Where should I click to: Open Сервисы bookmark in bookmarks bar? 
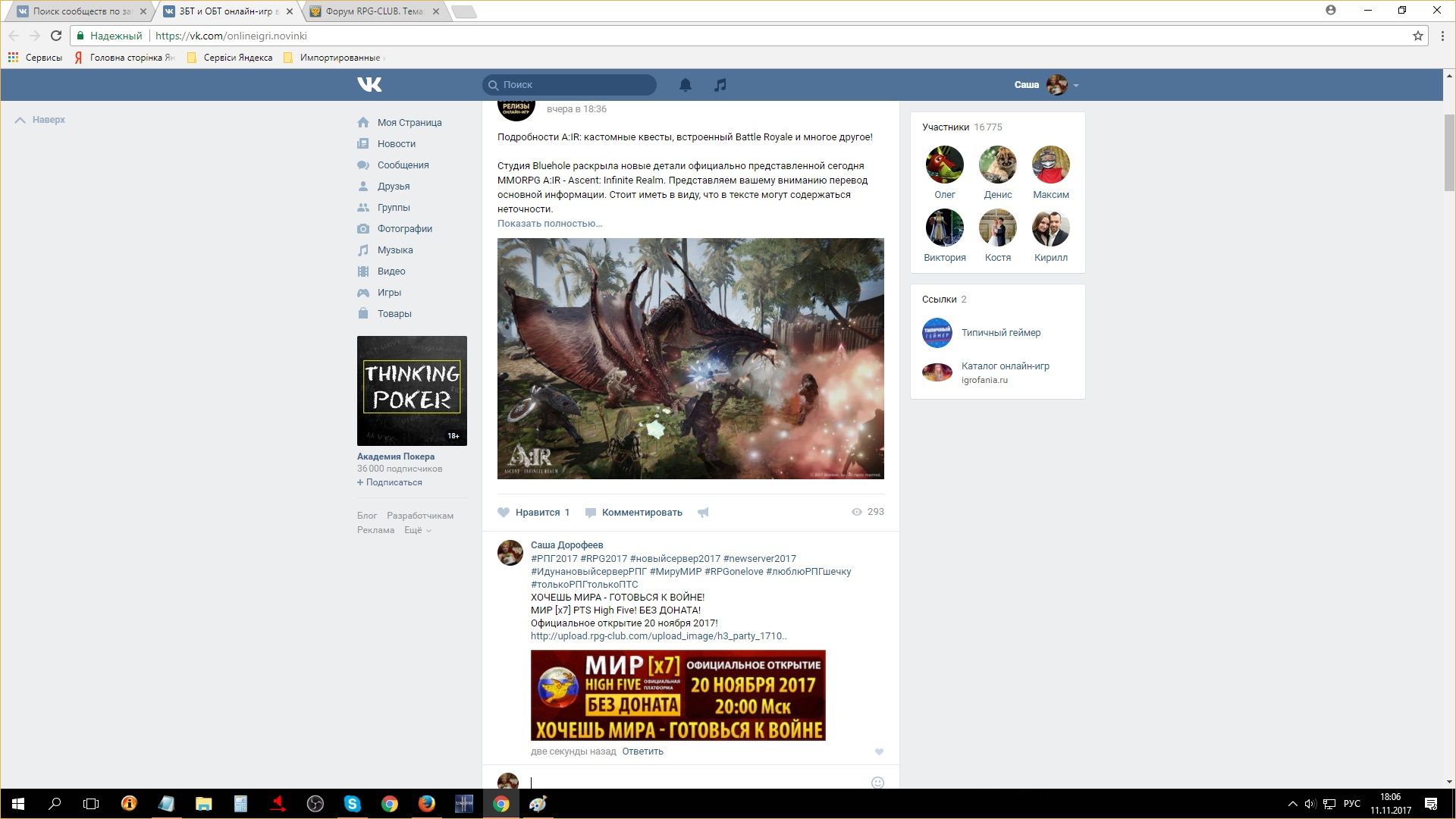tap(35, 58)
